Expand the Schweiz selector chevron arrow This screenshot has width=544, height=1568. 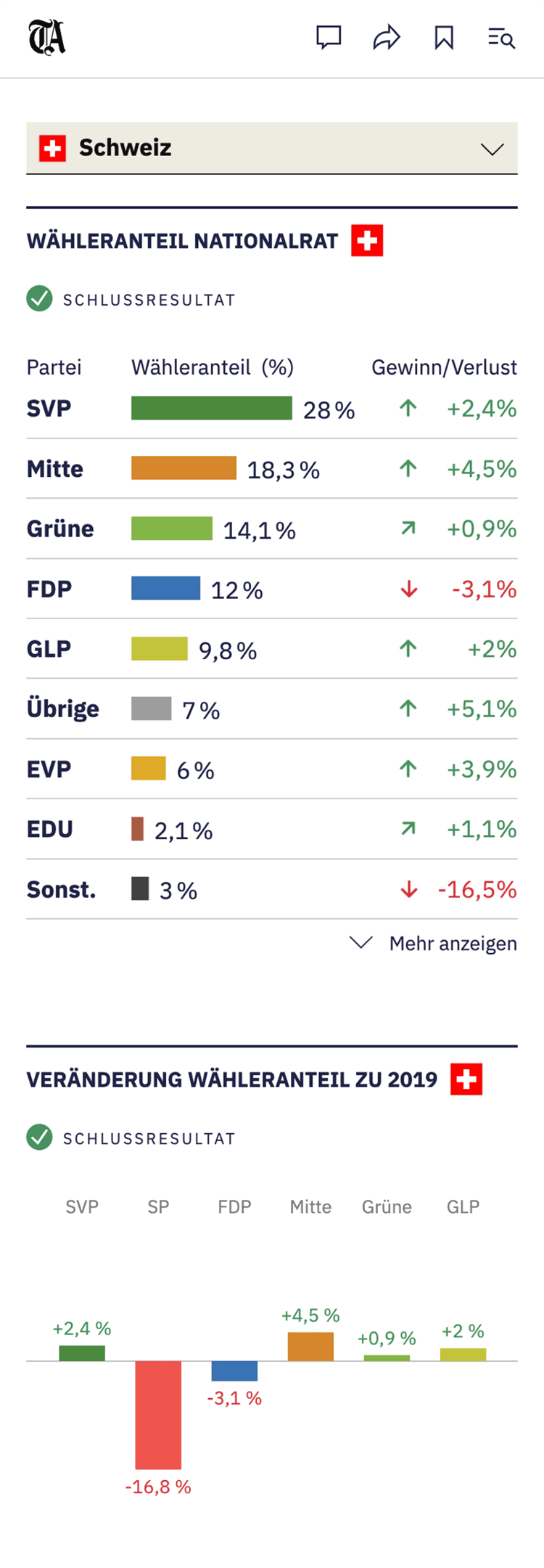pos(492,150)
